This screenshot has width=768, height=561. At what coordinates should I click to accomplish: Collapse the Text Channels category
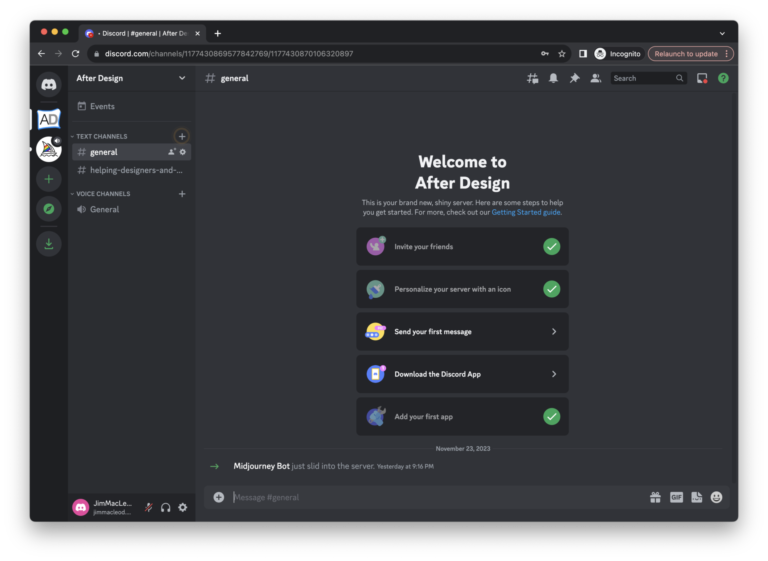tap(101, 136)
